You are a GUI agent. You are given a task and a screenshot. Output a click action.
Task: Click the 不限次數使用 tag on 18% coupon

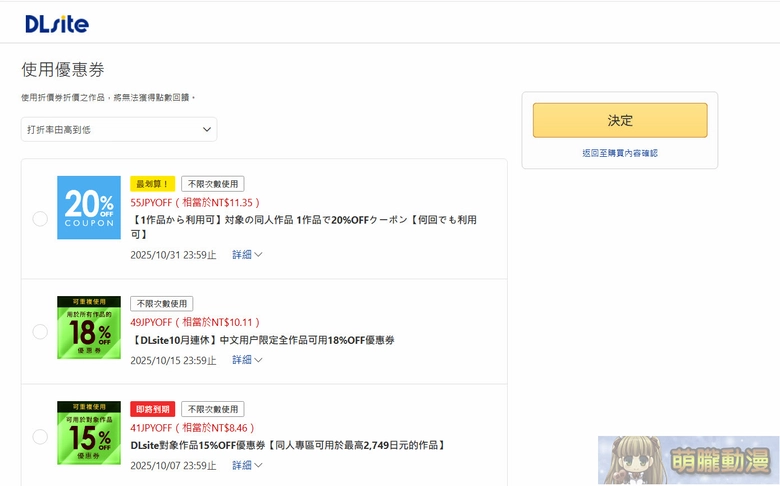pos(162,303)
